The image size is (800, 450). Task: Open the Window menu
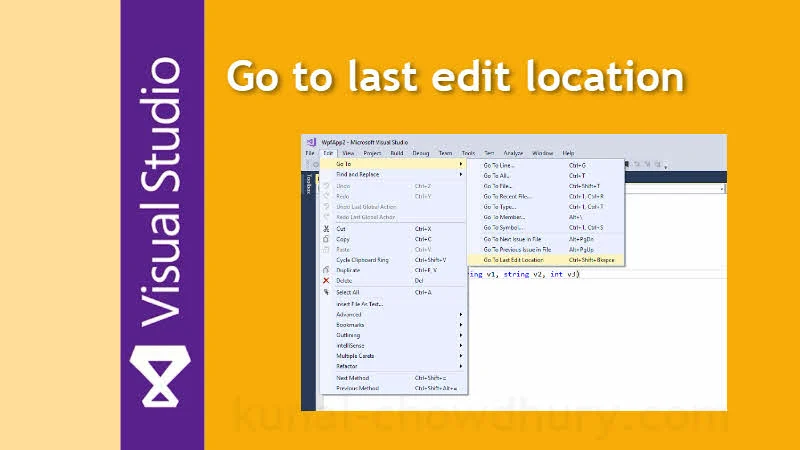(542, 153)
